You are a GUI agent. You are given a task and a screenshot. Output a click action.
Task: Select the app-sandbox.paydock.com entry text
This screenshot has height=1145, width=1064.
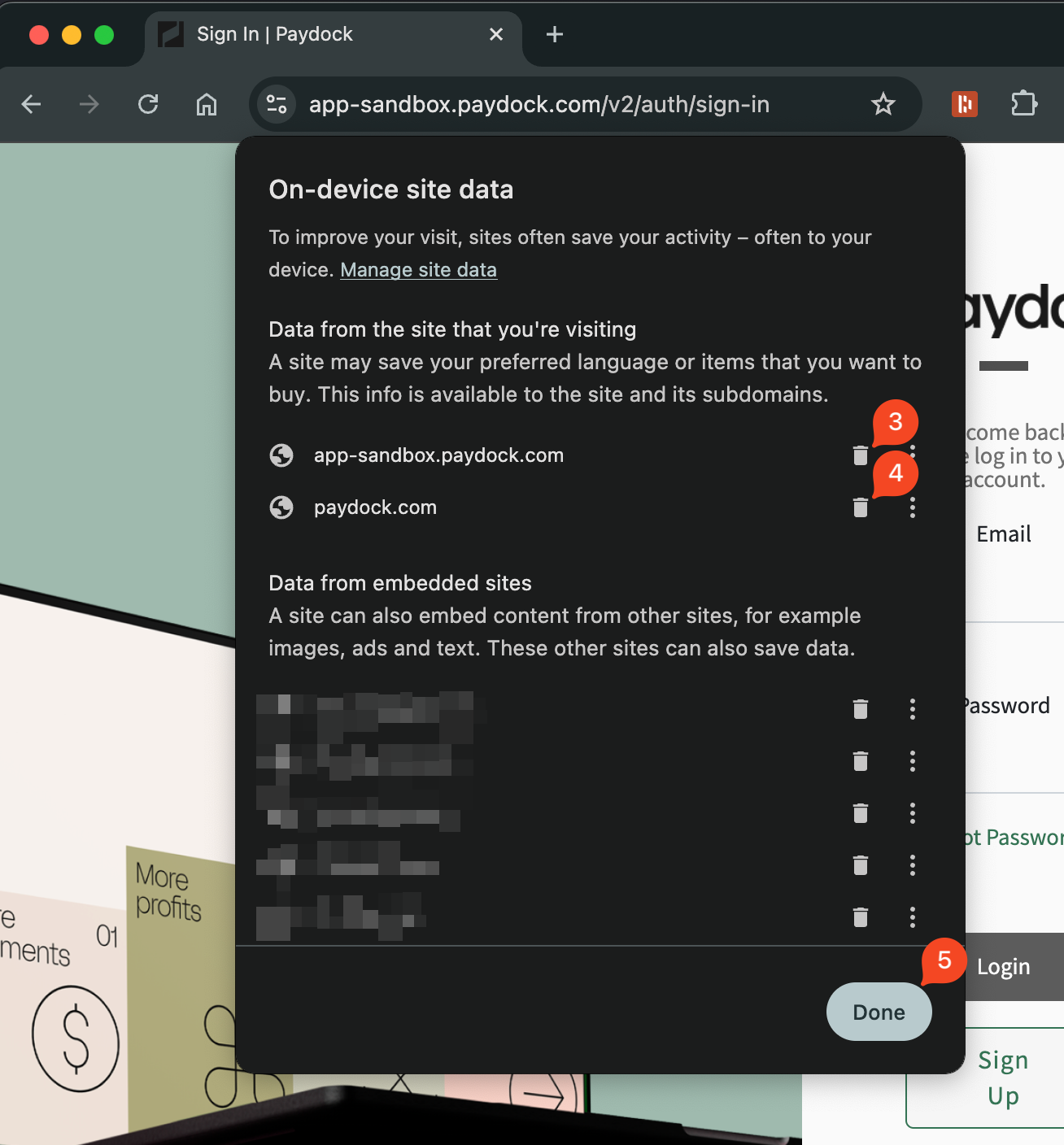[x=438, y=455]
